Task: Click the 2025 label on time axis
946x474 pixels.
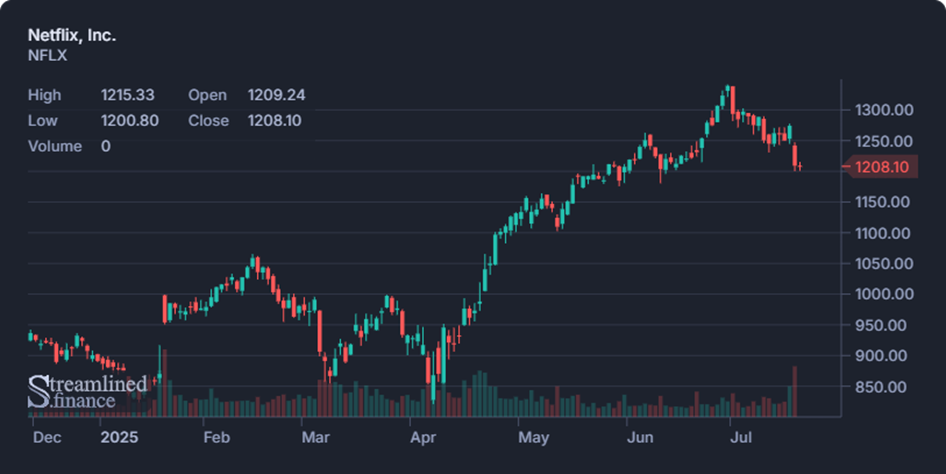Action: 119,437
